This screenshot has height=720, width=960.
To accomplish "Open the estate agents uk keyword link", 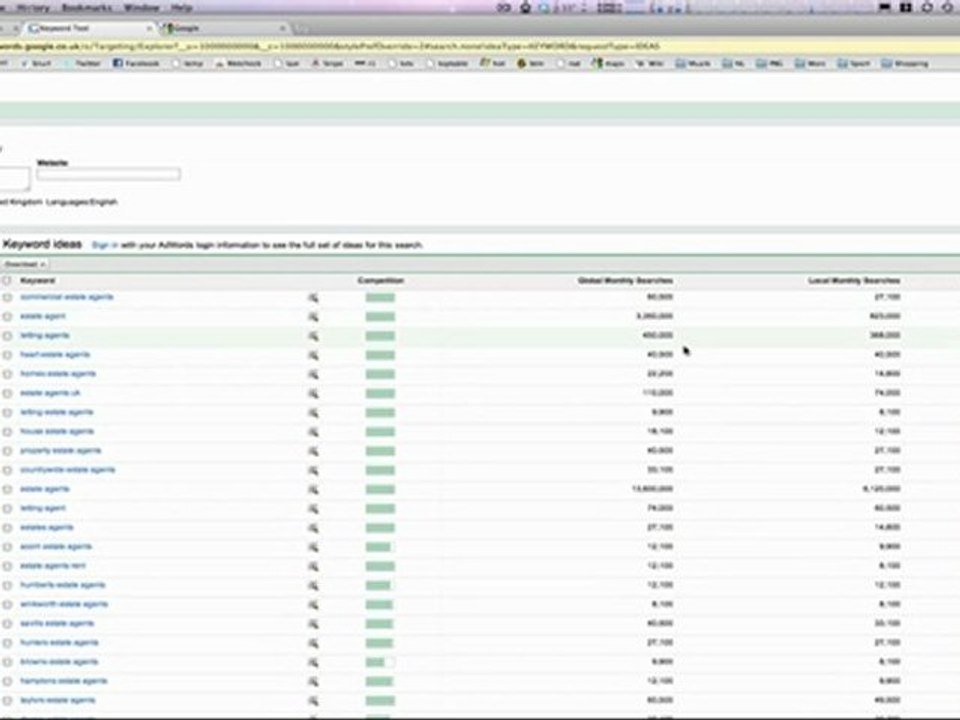I will [50, 393].
